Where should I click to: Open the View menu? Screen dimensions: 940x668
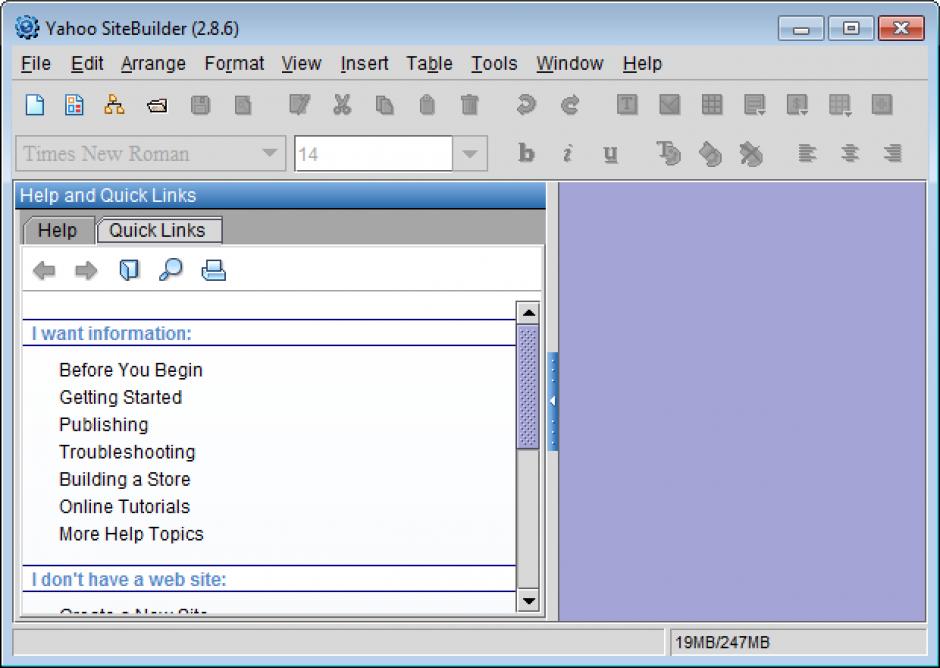coord(302,64)
